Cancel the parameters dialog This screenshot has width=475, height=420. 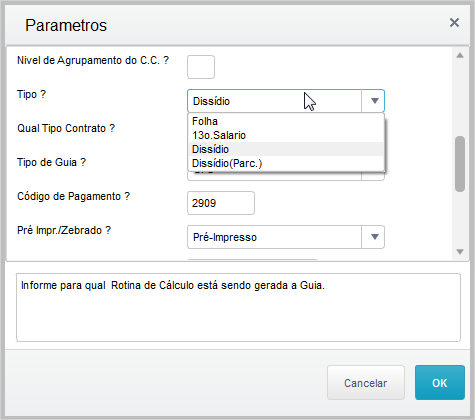pos(366,383)
